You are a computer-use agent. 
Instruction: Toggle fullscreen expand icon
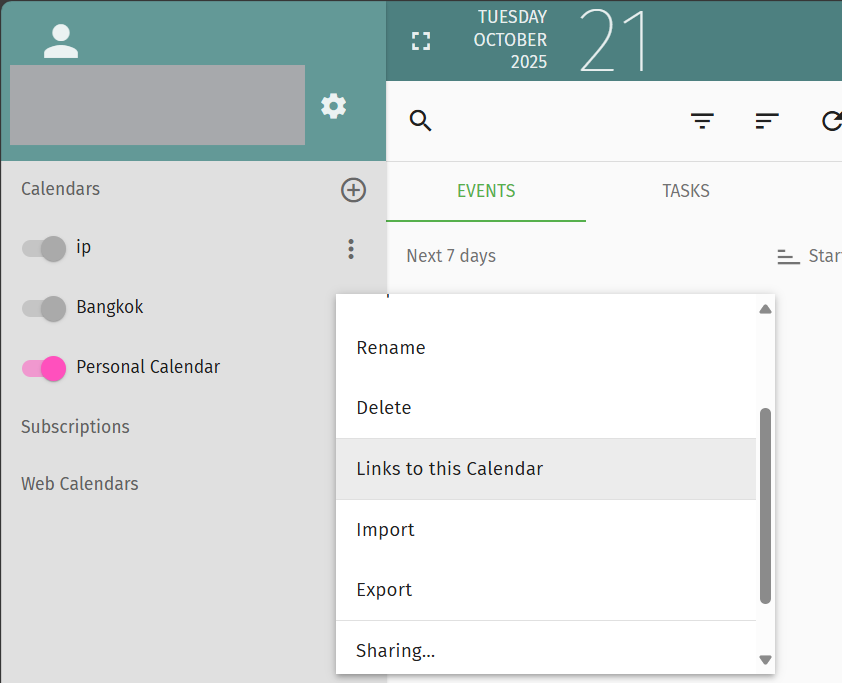(421, 41)
